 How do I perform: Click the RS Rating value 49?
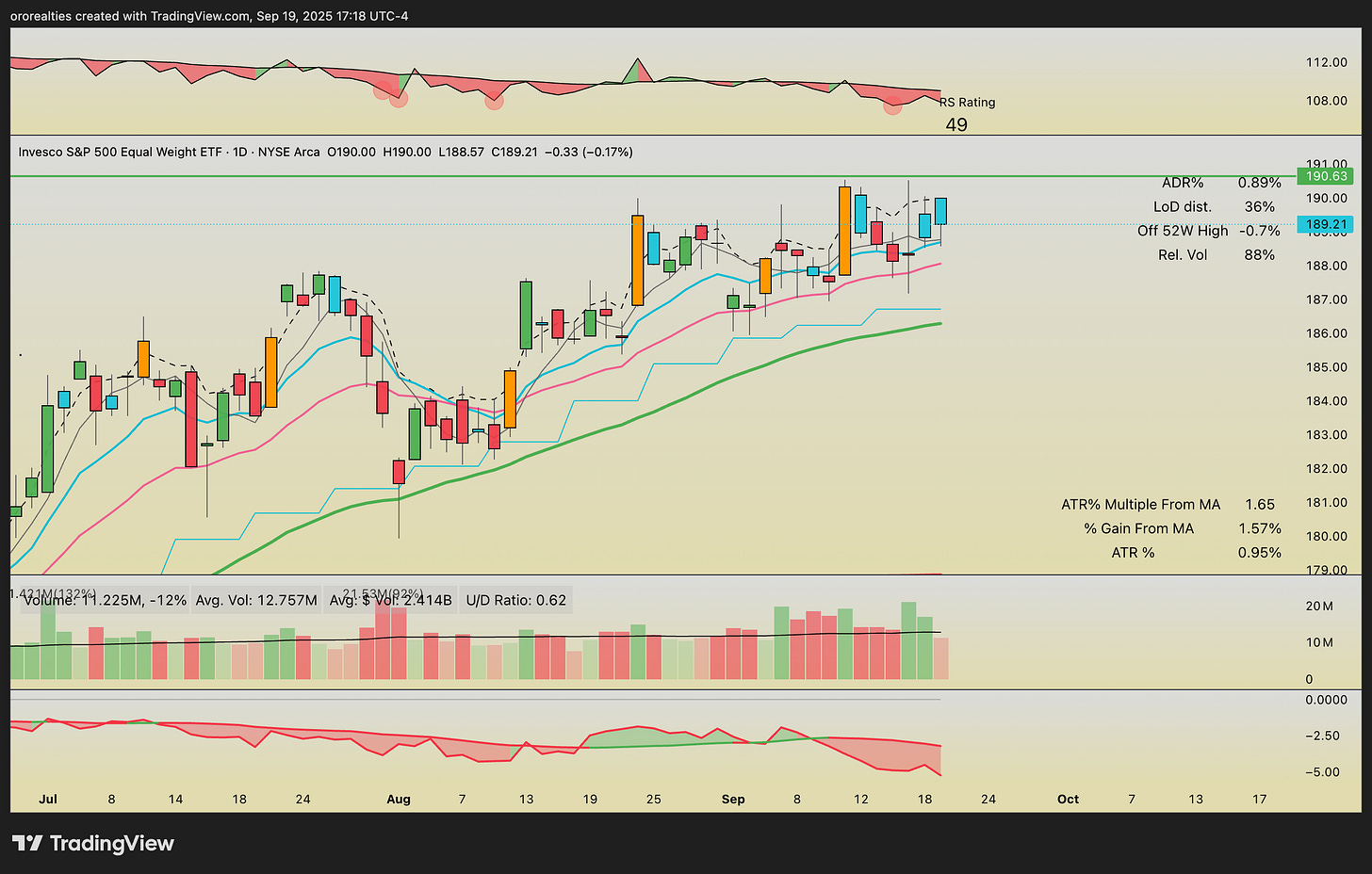[956, 124]
